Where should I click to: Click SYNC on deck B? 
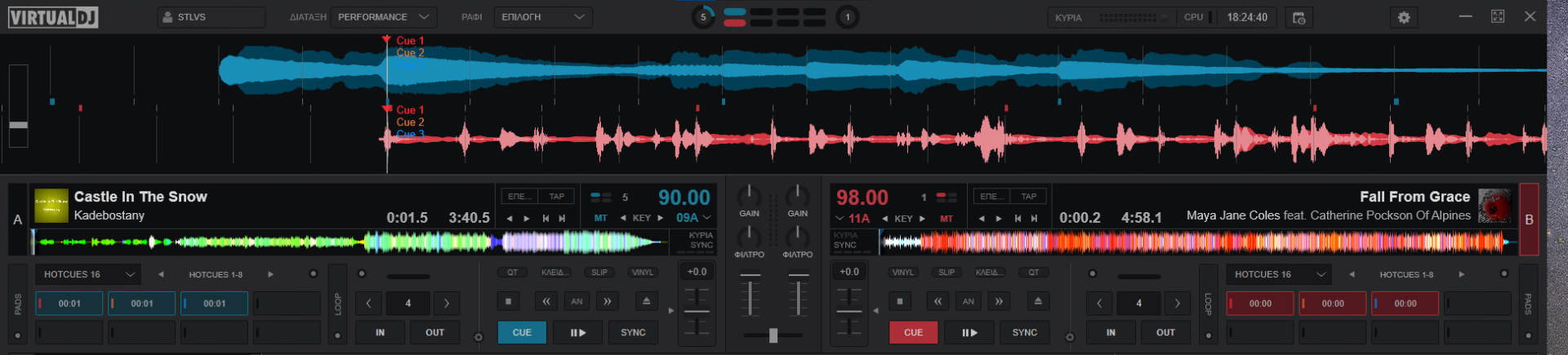[x=1024, y=332]
